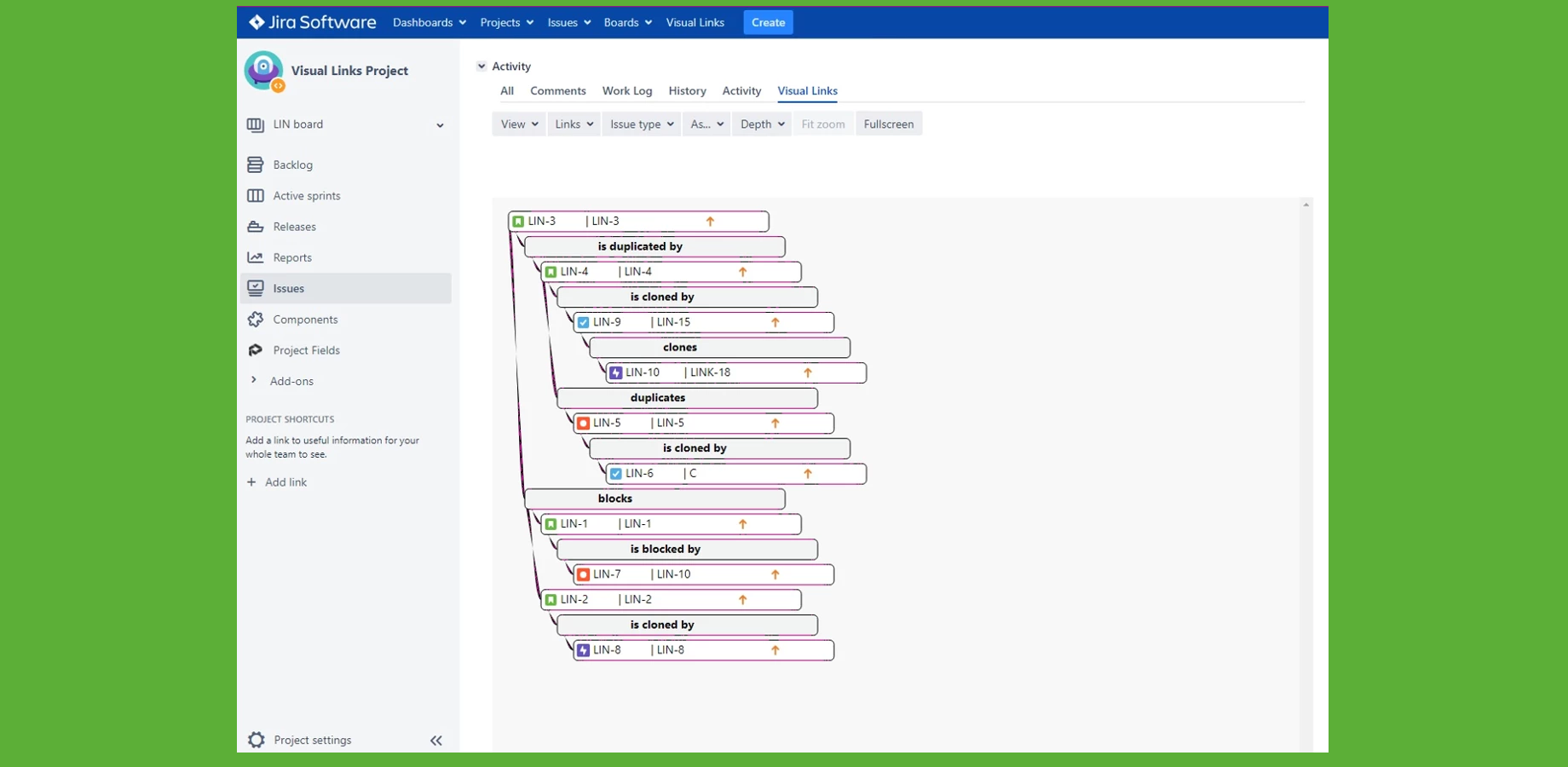Viewport: 1568px width, 767px height.
Task: Click the LIN-5 bug type icon
Action: [x=583, y=423]
